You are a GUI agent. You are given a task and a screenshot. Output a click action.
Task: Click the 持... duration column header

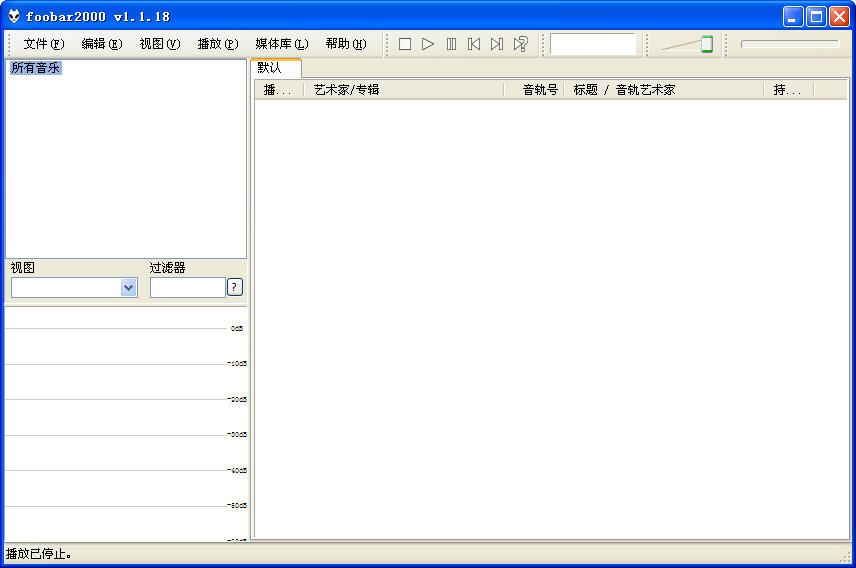788,90
